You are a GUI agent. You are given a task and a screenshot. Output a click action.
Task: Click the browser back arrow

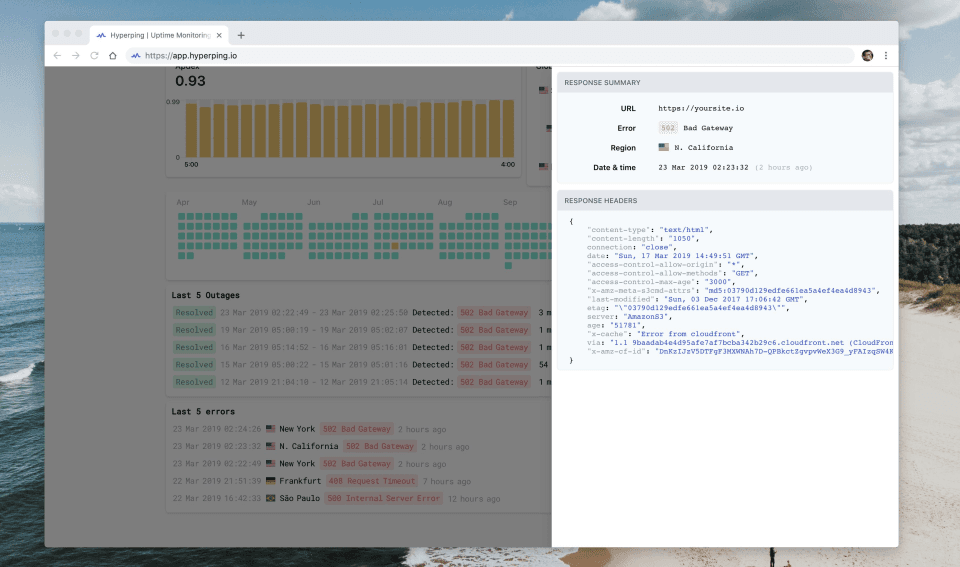[x=57, y=56]
